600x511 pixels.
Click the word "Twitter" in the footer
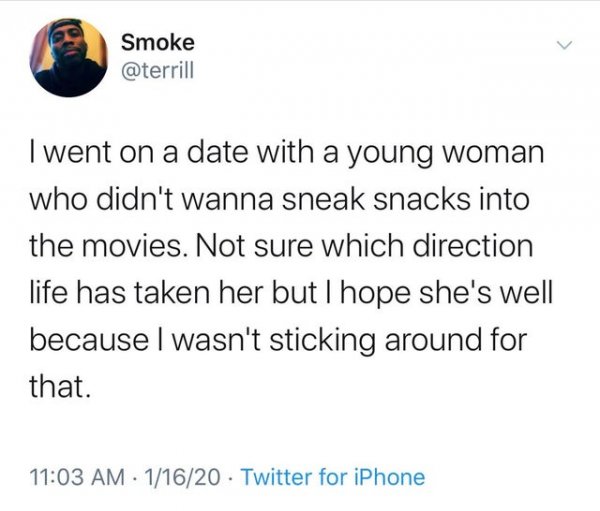[278, 477]
